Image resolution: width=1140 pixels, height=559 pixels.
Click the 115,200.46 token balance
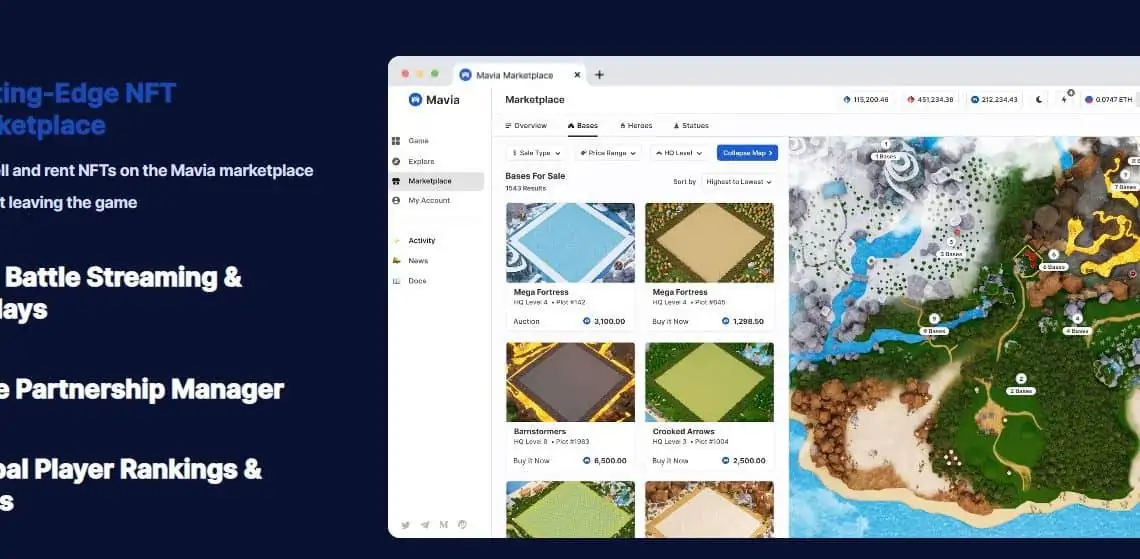click(x=866, y=100)
